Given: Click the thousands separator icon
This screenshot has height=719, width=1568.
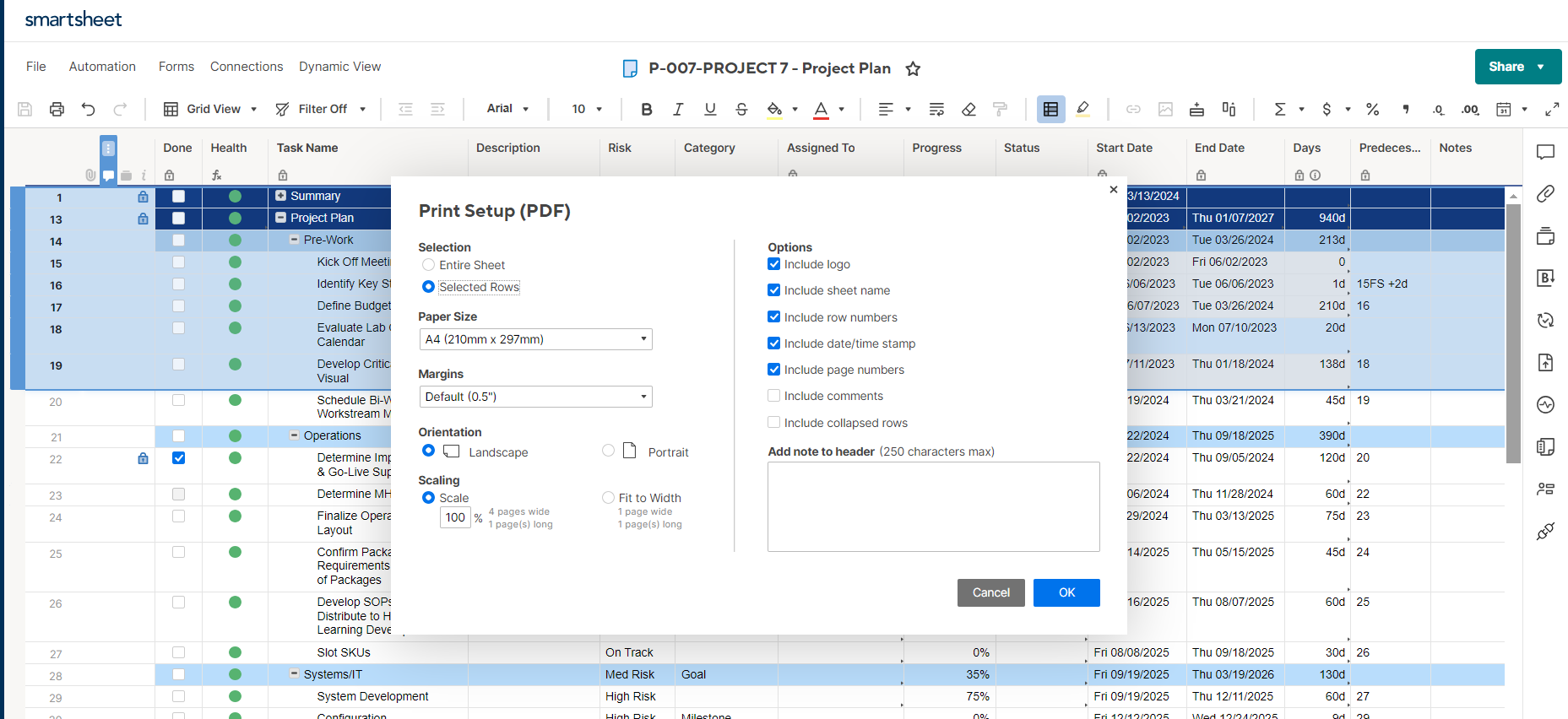Looking at the screenshot, I should coord(1405,109).
